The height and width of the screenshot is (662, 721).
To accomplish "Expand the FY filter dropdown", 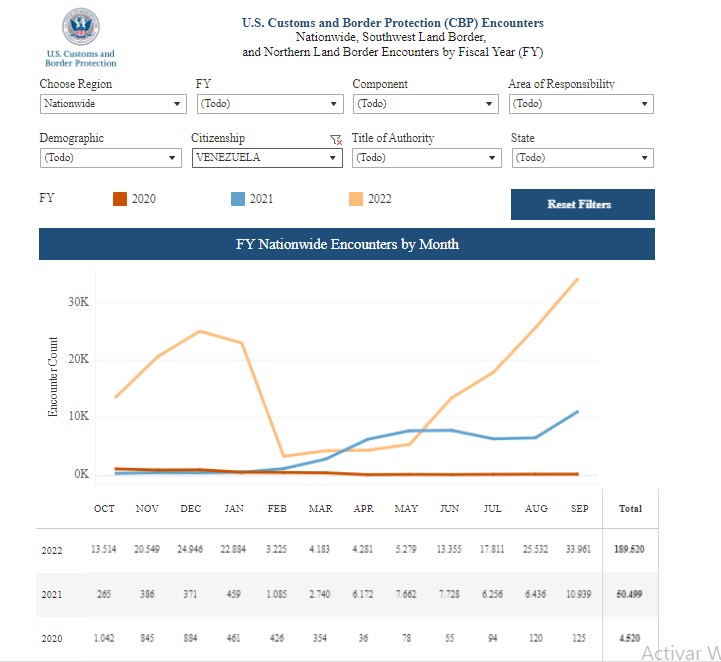I will (x=270, y=104).
